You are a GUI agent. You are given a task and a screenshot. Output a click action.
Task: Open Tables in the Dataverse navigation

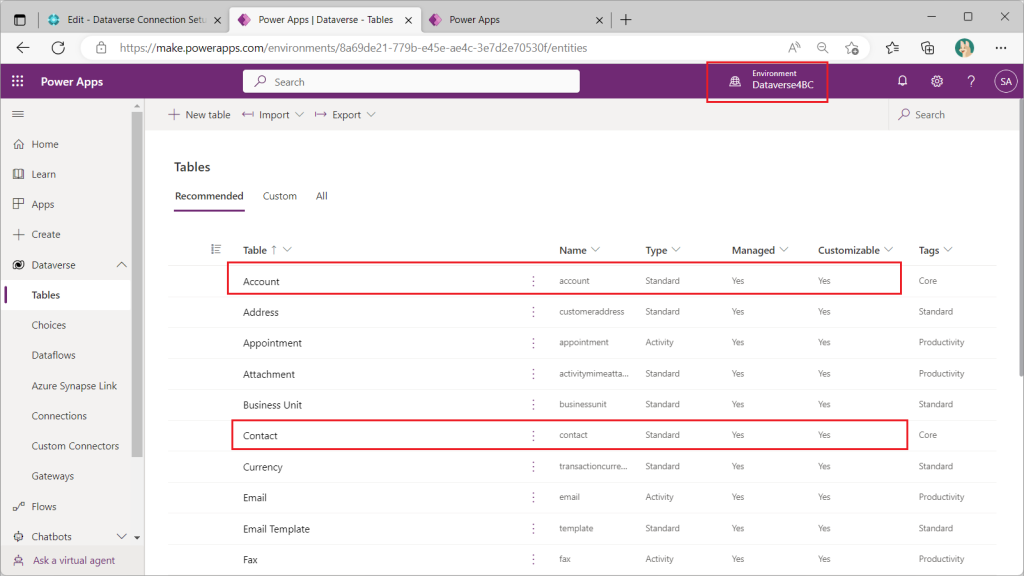(x=46, y=295)
